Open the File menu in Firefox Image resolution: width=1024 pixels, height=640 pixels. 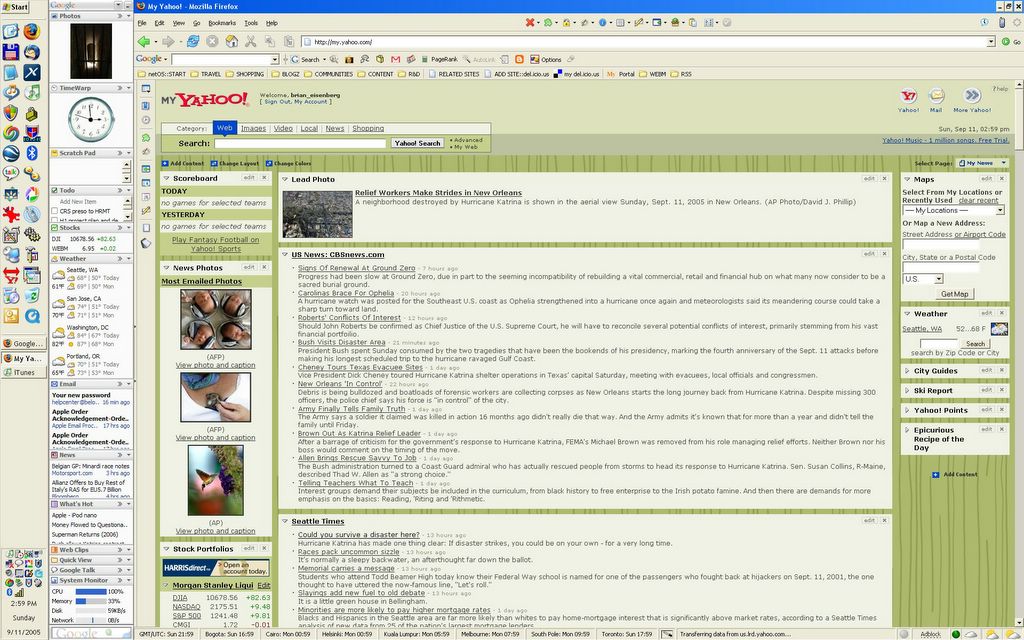point(142,23)
